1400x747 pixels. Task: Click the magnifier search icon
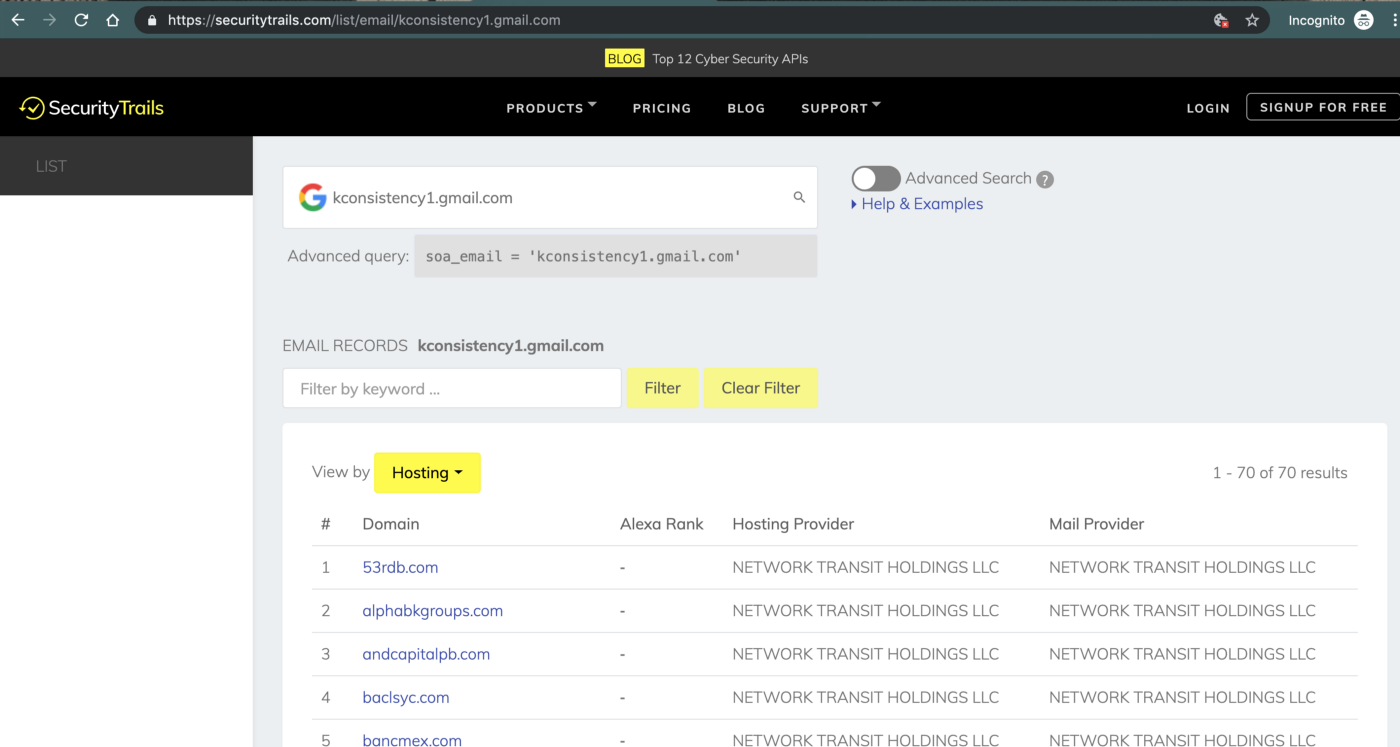[799, 197]
